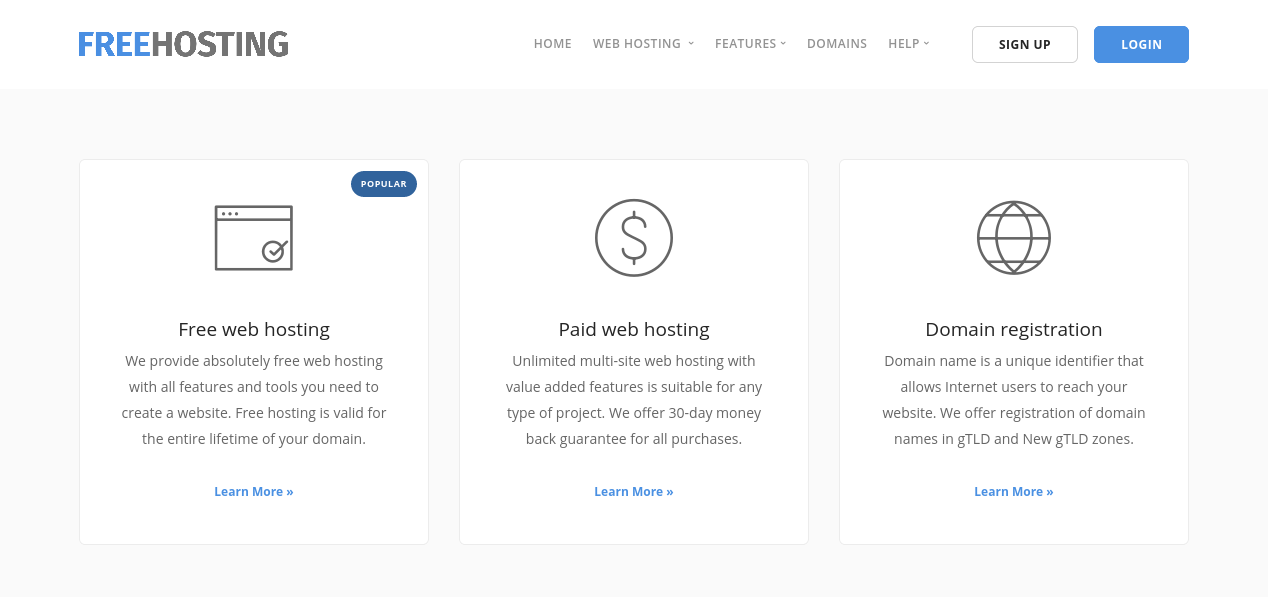Open Learn More under Free web hosting
1268x597 pixels.
(x=254, y=492)
